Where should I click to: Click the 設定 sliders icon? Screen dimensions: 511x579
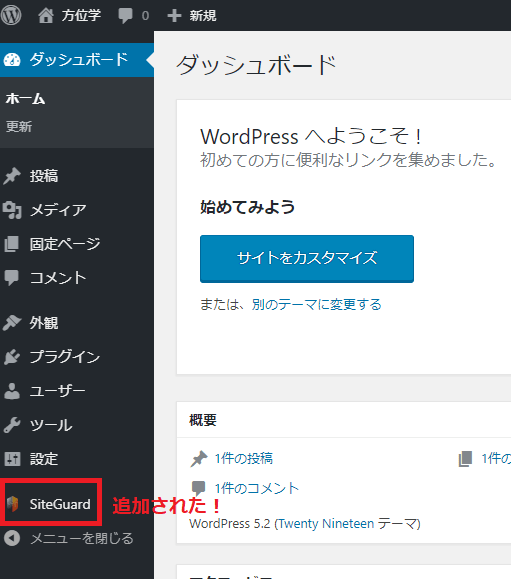pos(12,459)
